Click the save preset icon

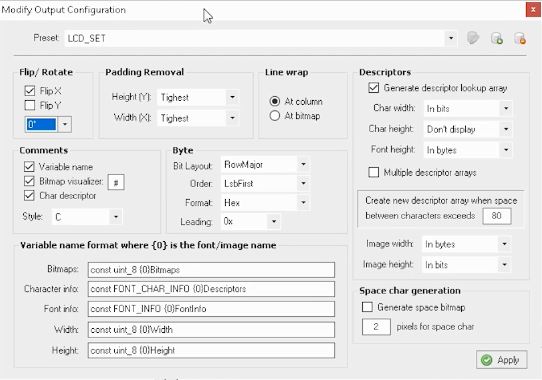(x=473, y=38)
